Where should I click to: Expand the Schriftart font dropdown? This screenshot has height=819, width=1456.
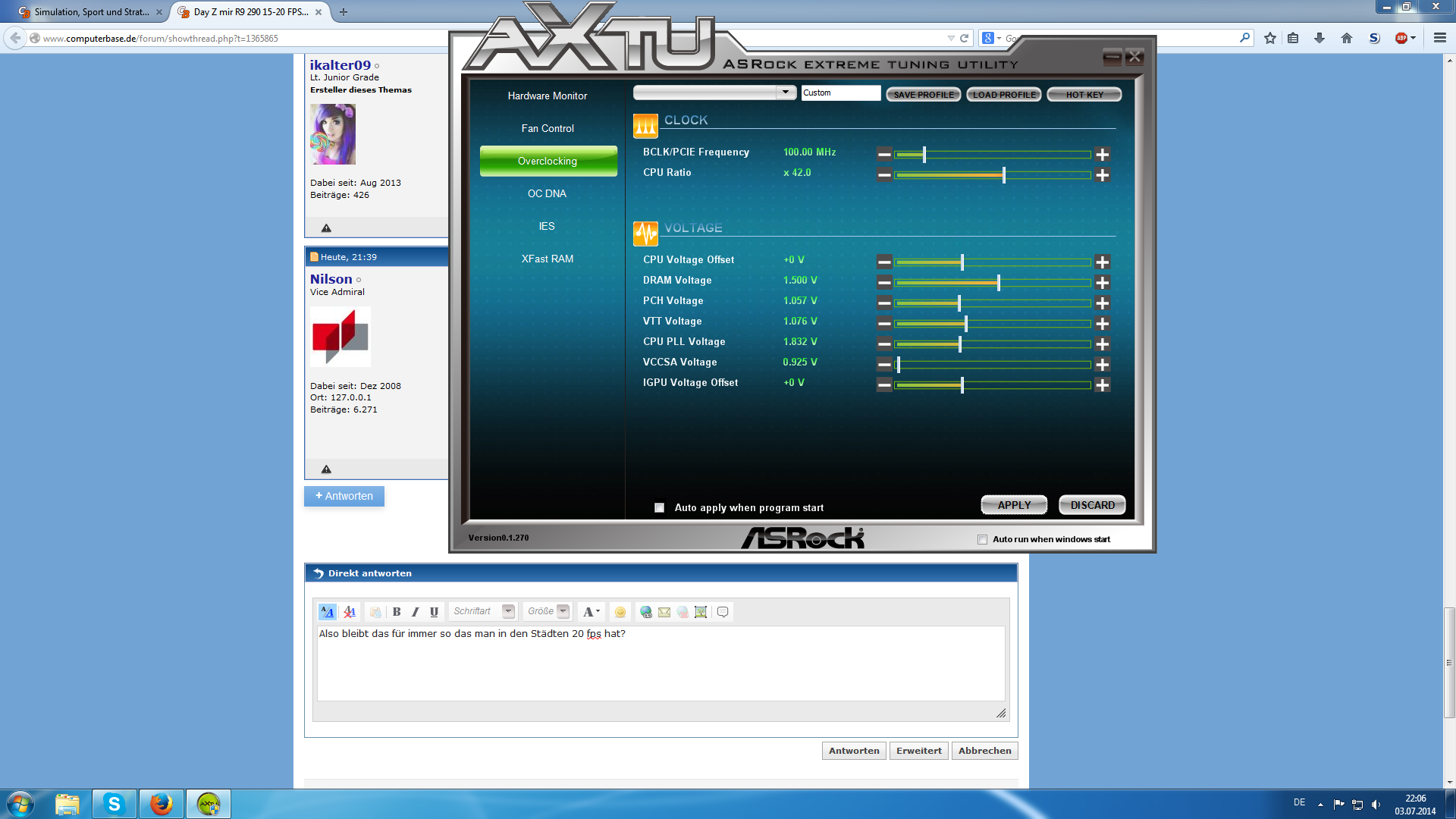[x=508, y=611]
